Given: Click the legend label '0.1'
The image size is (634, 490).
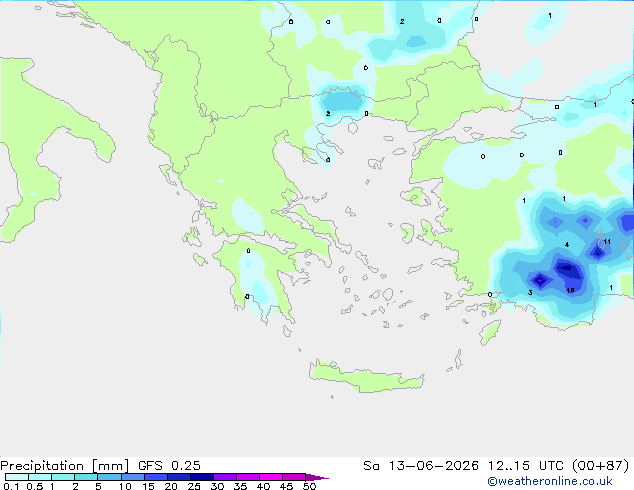Looking at the screenshot, I should coord(11,486).
